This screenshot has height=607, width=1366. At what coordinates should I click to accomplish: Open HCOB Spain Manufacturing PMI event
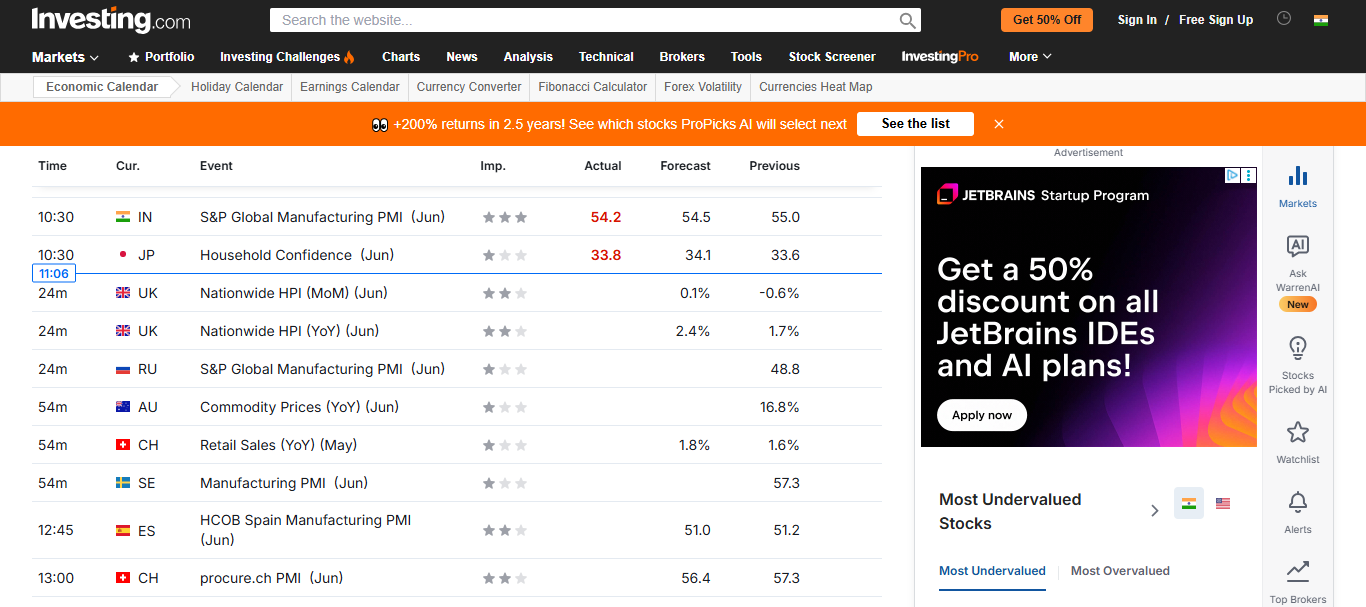[x=306, y=530]
